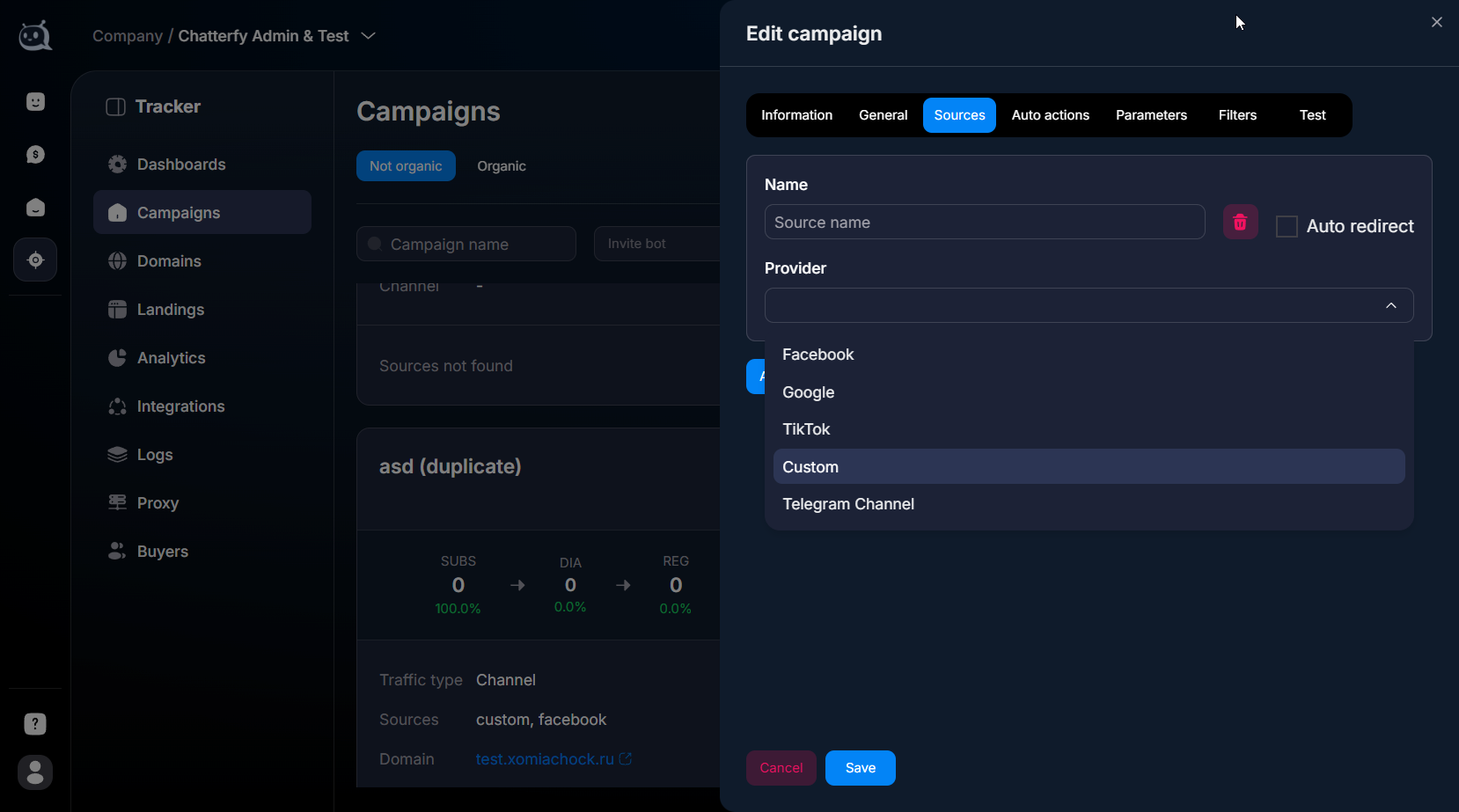Click the Company breadcrumb text

(x=128, y=36)
